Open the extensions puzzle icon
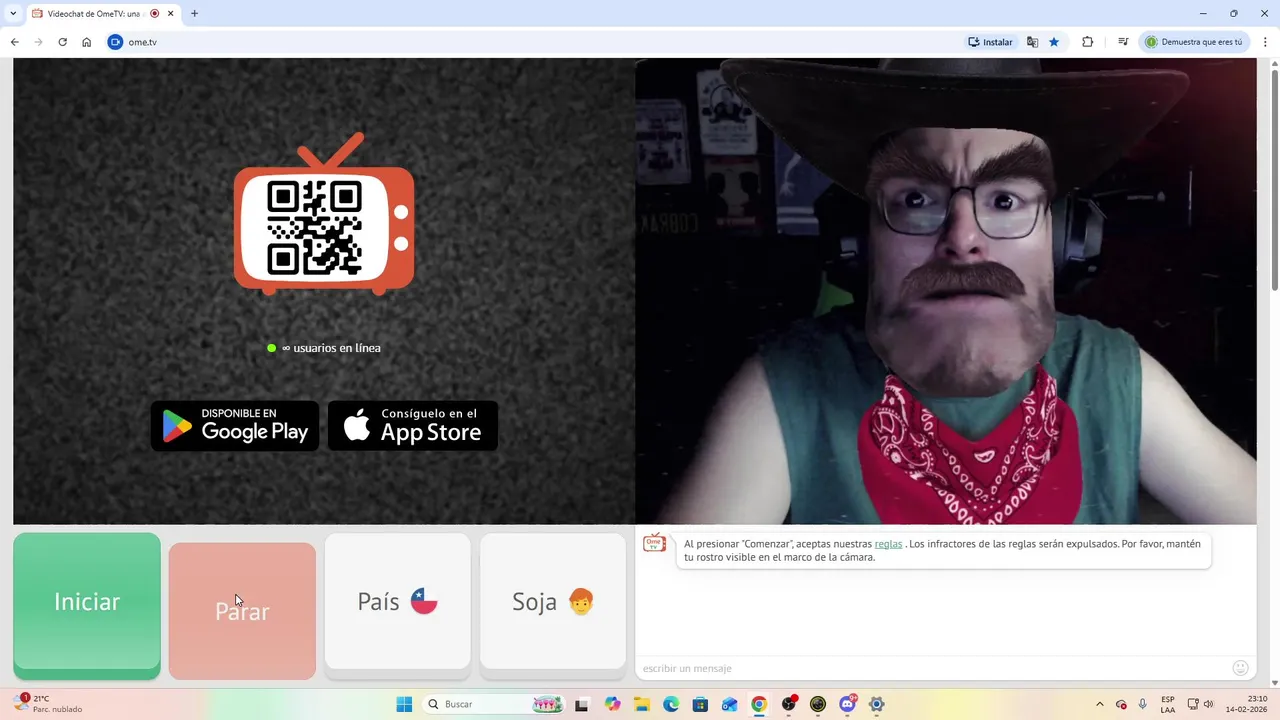Screen dimensions: 1280x720 [1088, 42]
